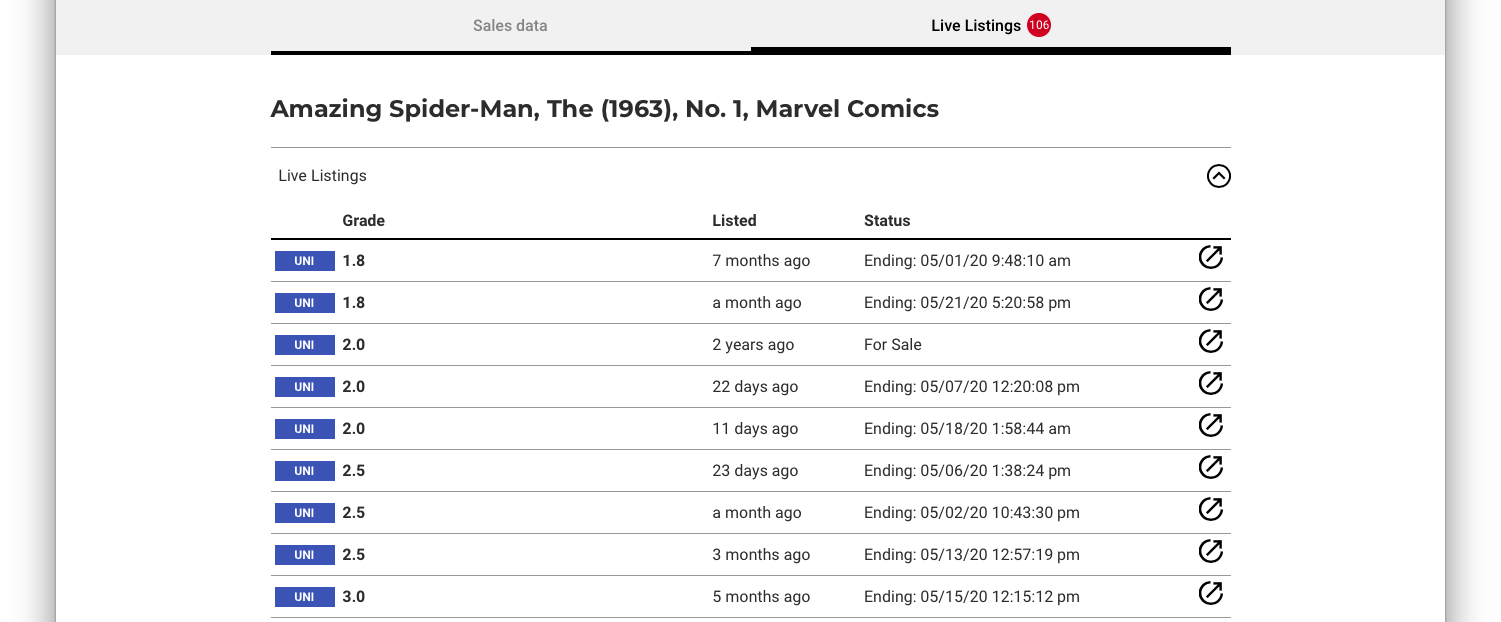Switch to the Sales data tab

point(510,26)
